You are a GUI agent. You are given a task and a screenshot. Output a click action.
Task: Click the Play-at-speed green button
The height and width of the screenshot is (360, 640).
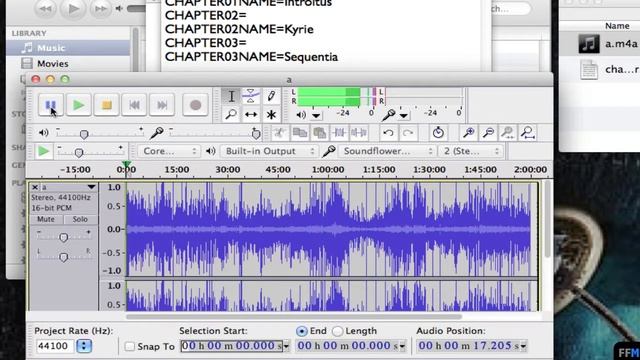click(x=43, y=151)
